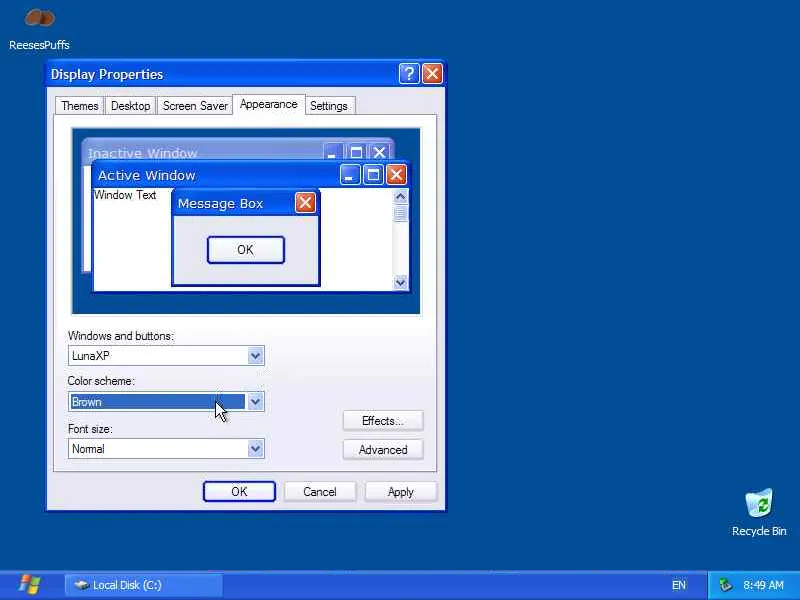This screenshot has height=600, width=800.
Task: Click the Inactive Window preview title
Action: click(x=142, y=153)
